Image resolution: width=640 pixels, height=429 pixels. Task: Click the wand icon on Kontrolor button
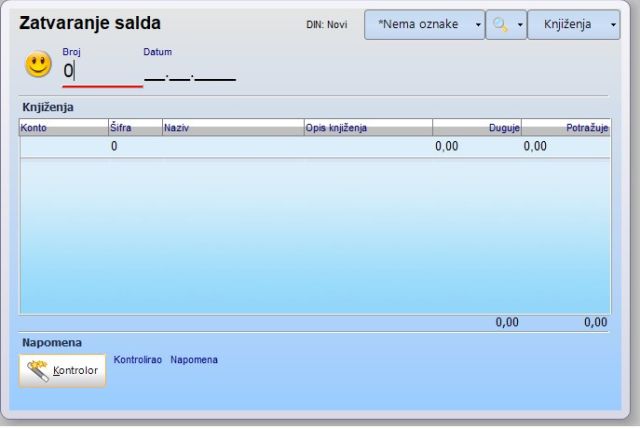(38, 370)
